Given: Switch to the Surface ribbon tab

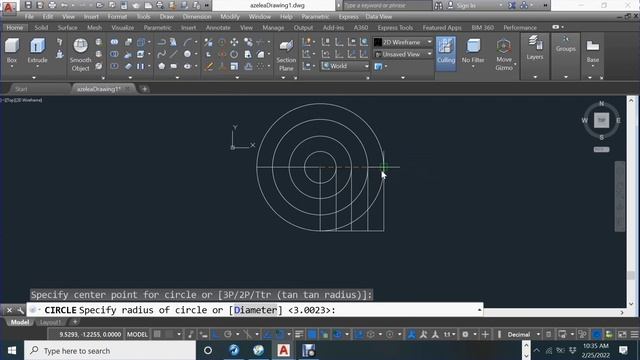Looking at the screenshot, I should [x=67, y=27].
